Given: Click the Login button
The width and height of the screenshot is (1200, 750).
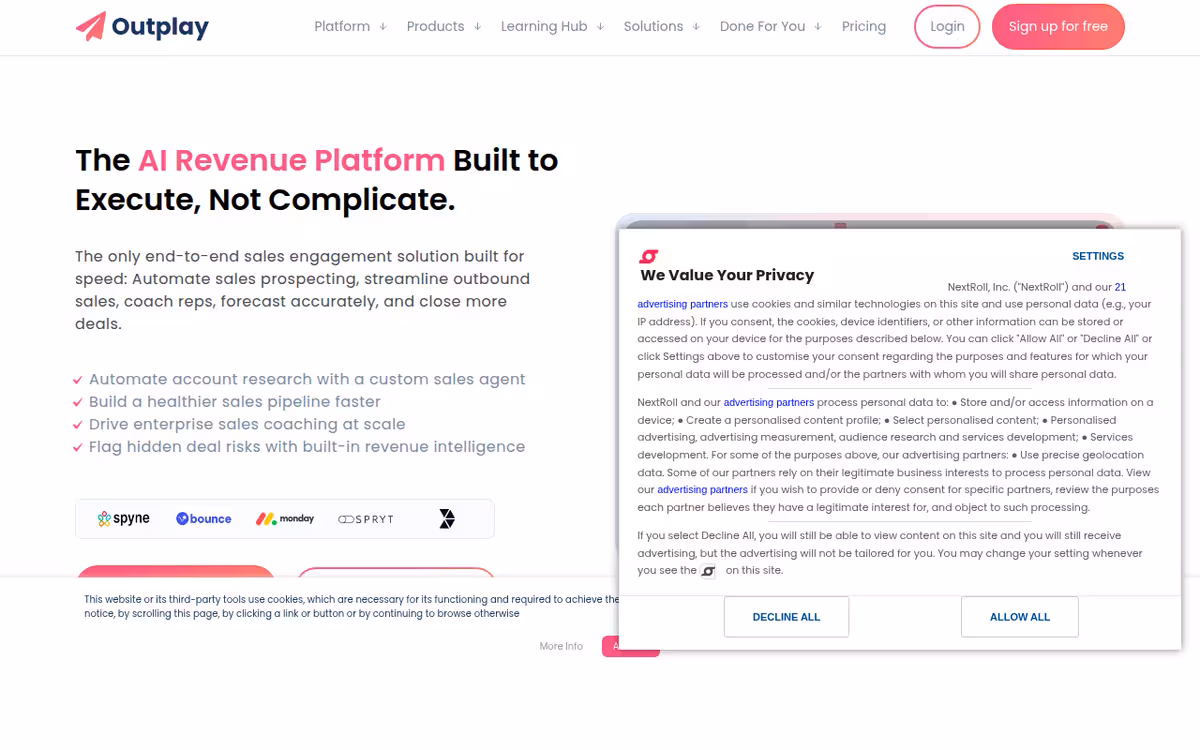Looking at the screenshot, I should pos(947,26).
